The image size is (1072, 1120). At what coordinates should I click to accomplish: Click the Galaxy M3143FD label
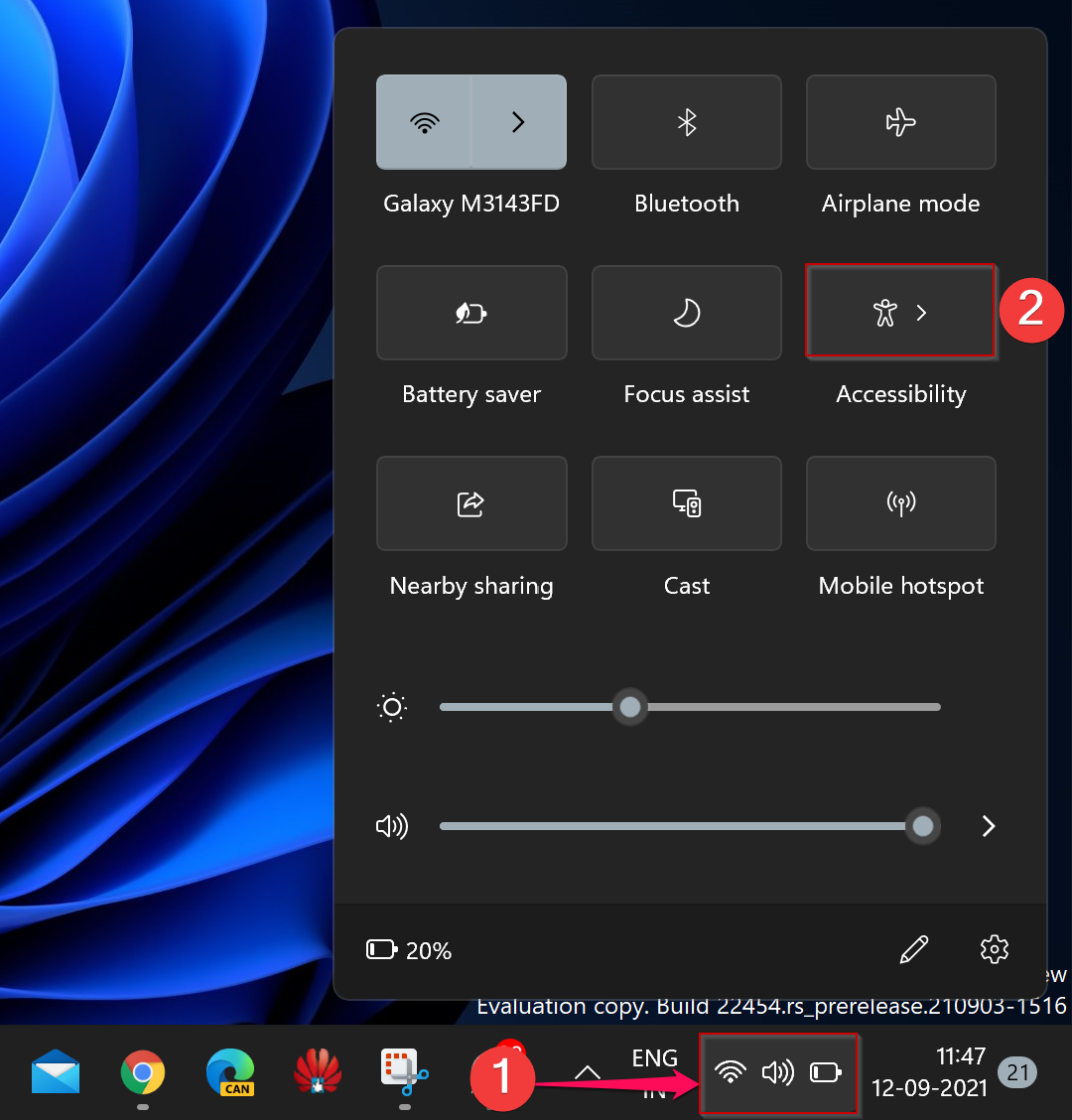point(471,204)
